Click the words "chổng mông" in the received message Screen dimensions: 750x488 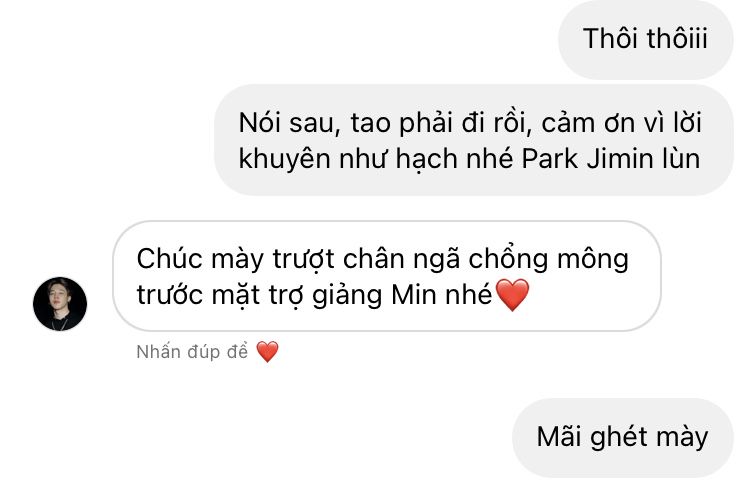click(x=548, y=260)
